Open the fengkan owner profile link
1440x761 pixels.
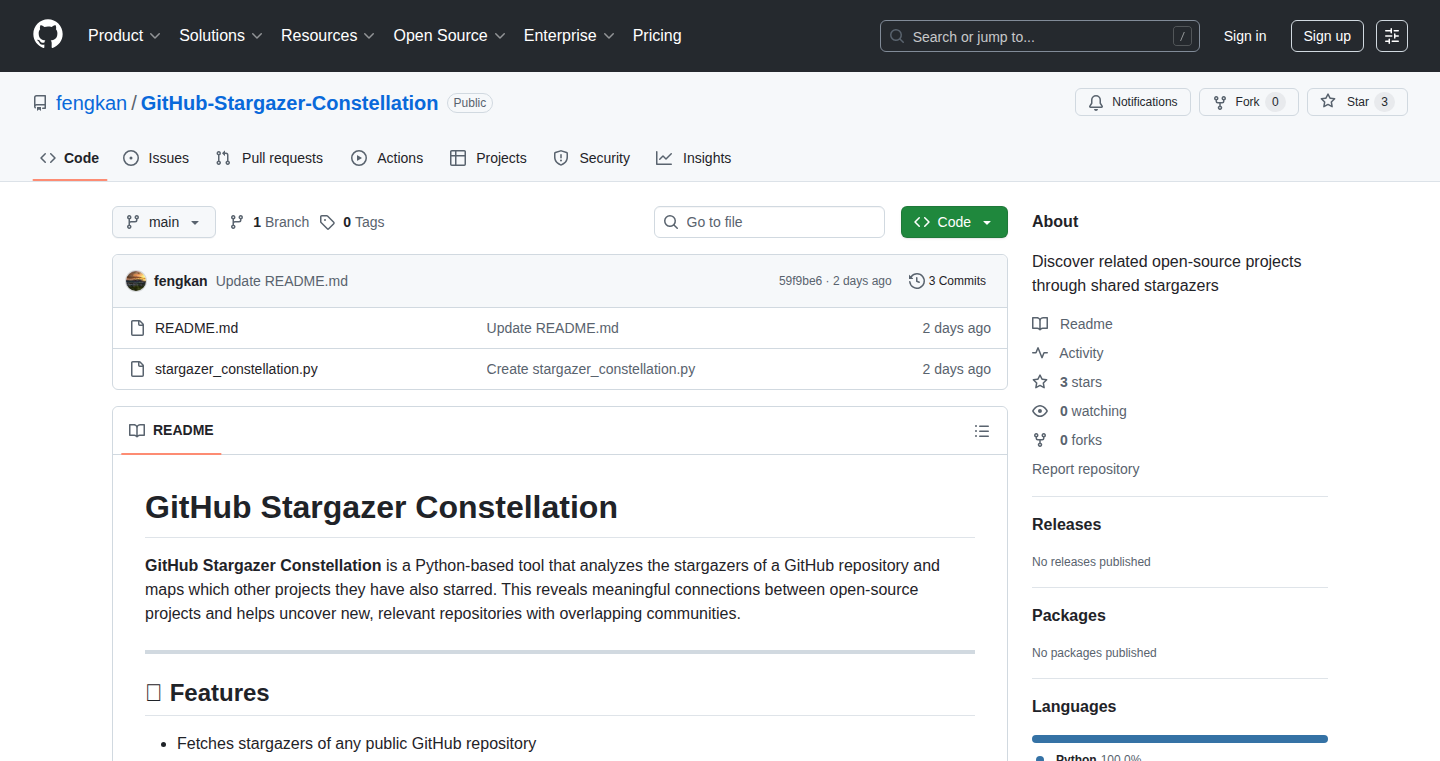91,103
